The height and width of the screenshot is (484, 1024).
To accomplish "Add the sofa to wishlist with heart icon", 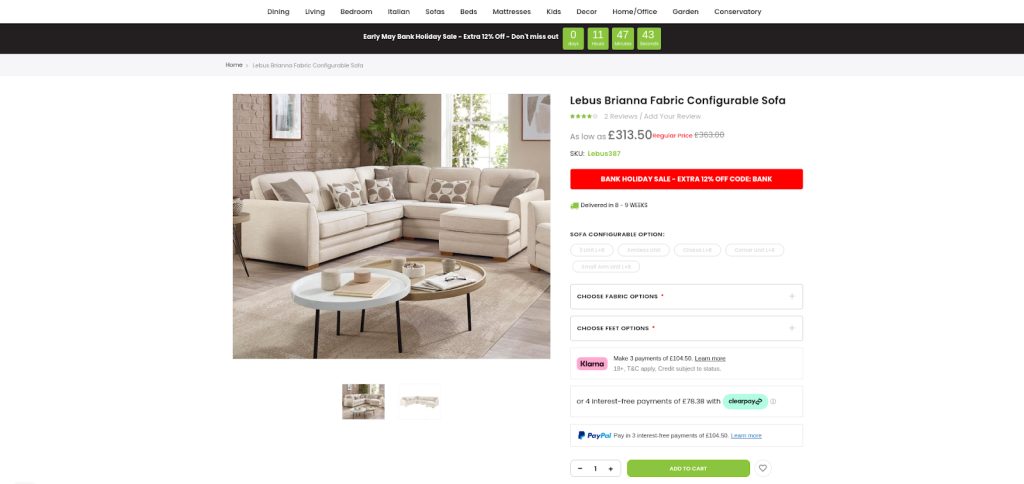I will coord(763,468).
